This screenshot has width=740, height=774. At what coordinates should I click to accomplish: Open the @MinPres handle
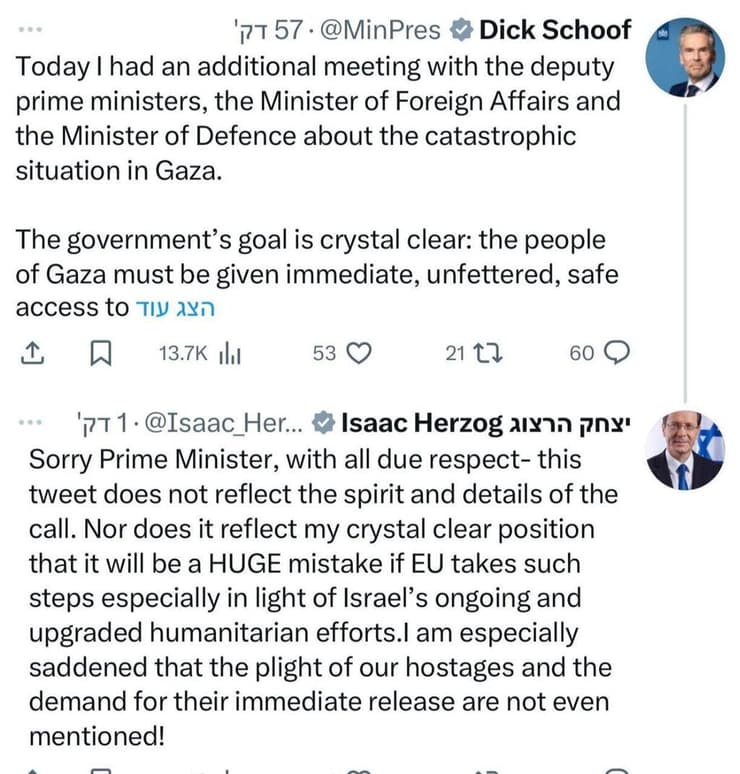point(377,30)
